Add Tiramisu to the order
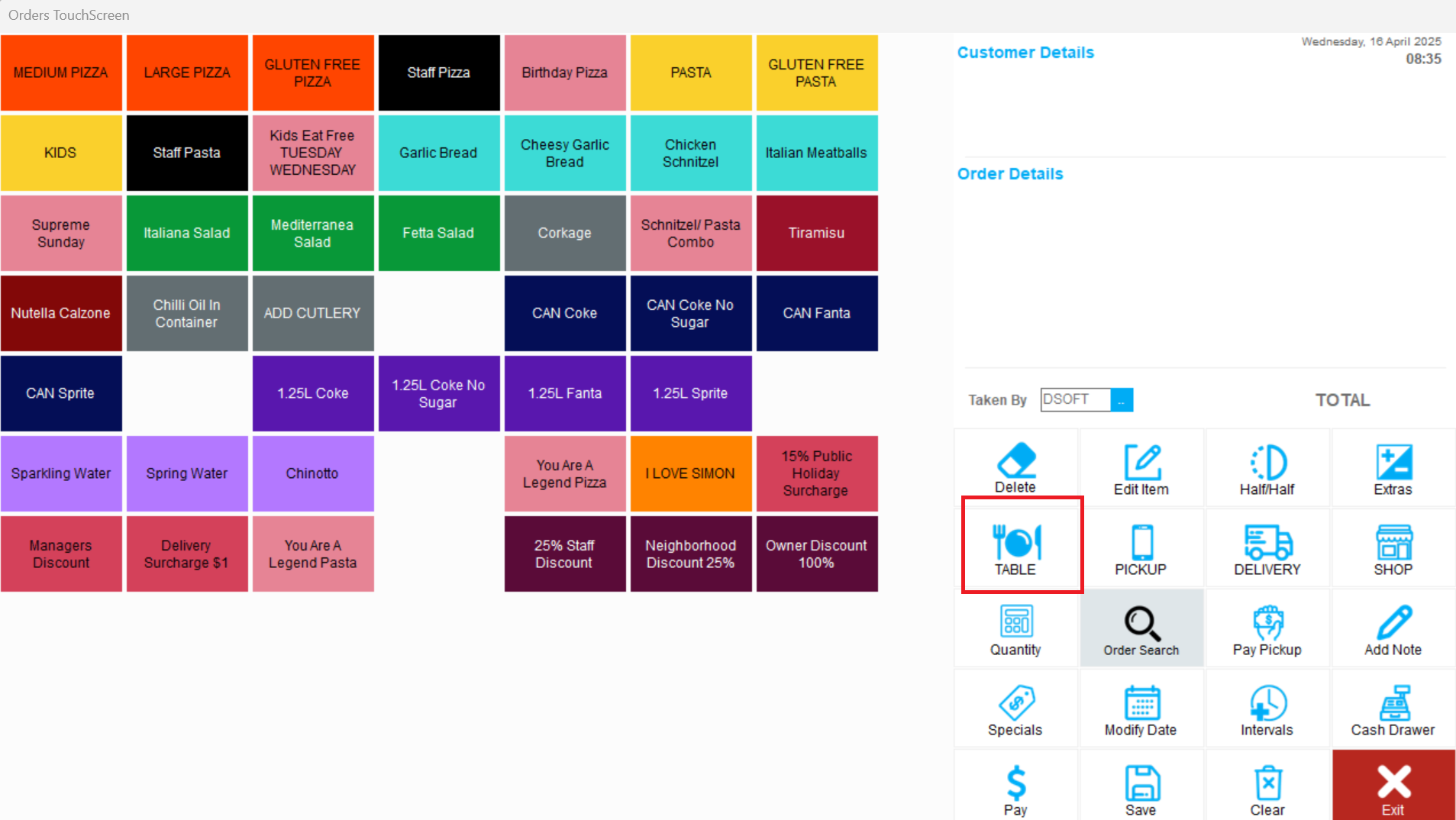Viewport: 1456px width, 820px height. click(x=816, y=233)
